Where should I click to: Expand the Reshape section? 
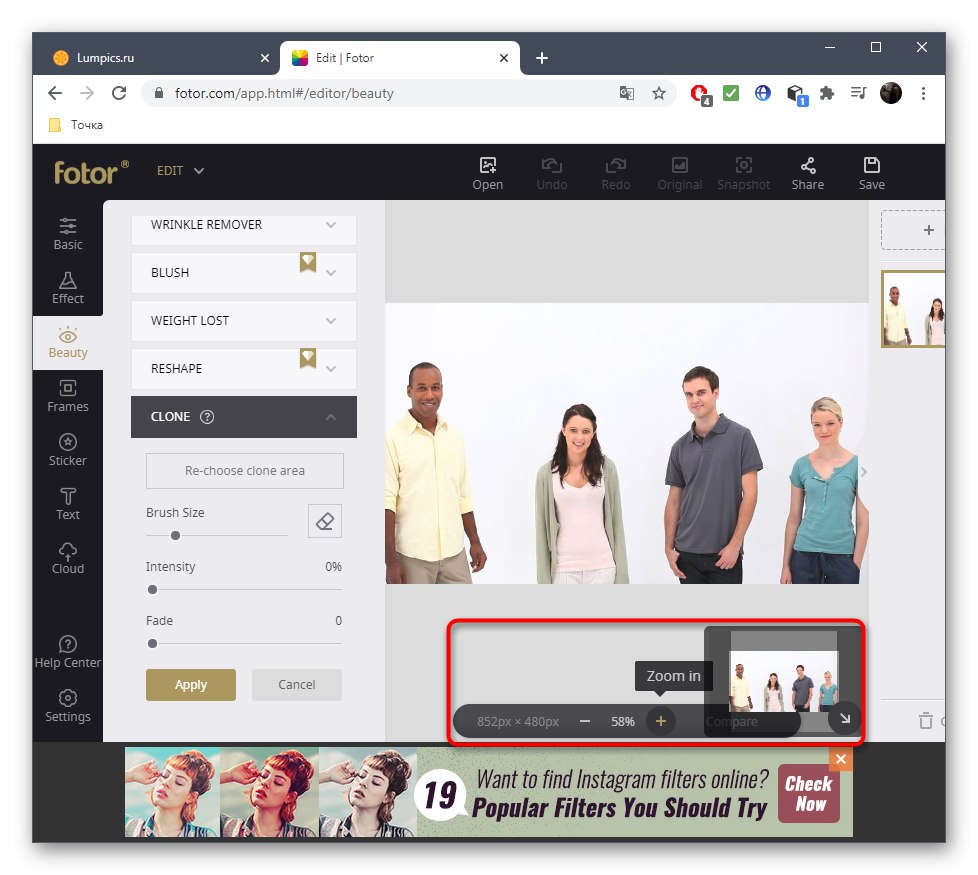click(x=243, y=369)
